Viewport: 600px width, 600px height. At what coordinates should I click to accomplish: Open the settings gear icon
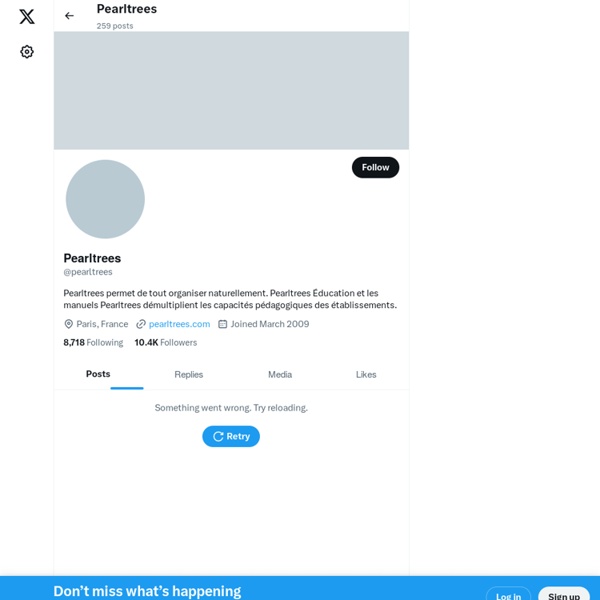tap(27, 52)
